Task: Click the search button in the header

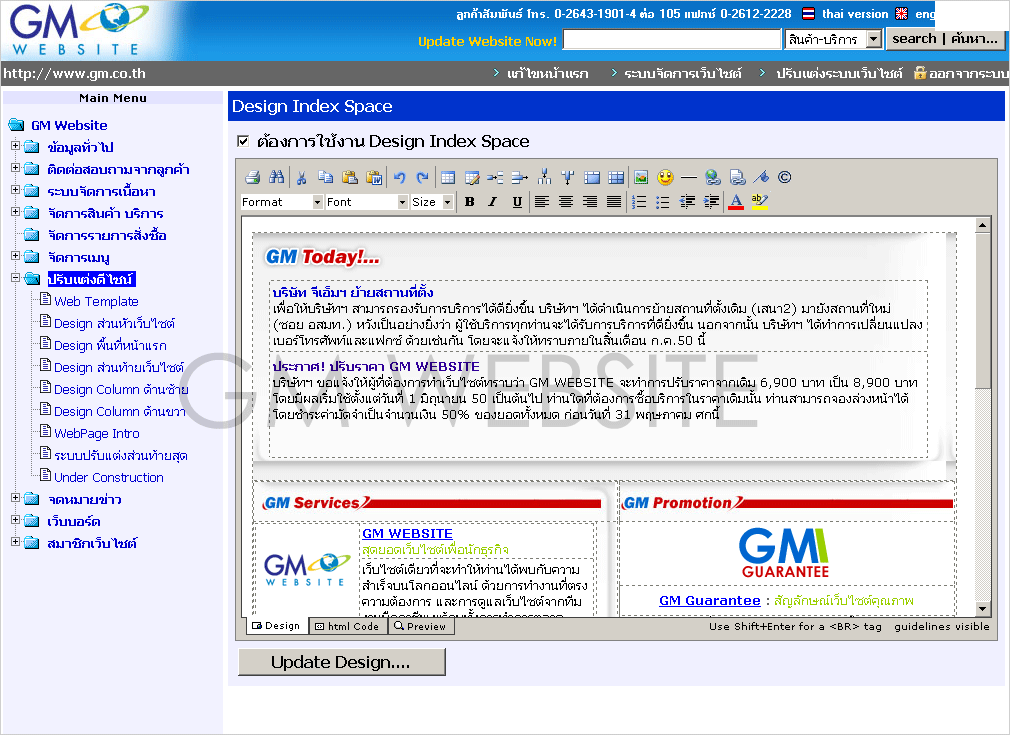Action: [944, 39]
